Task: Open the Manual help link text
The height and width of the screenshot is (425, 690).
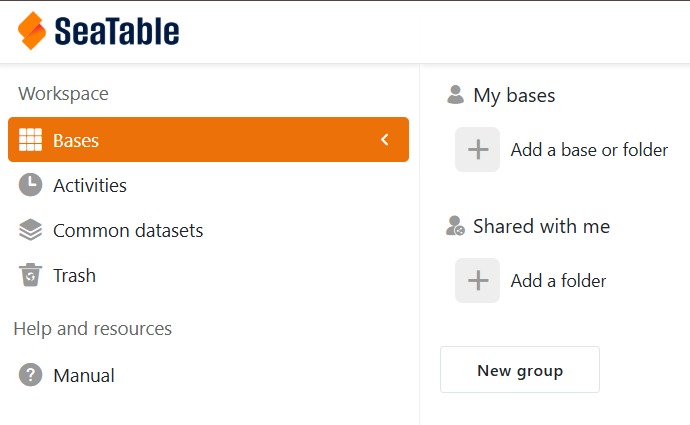Action: (x=84, y=376)
